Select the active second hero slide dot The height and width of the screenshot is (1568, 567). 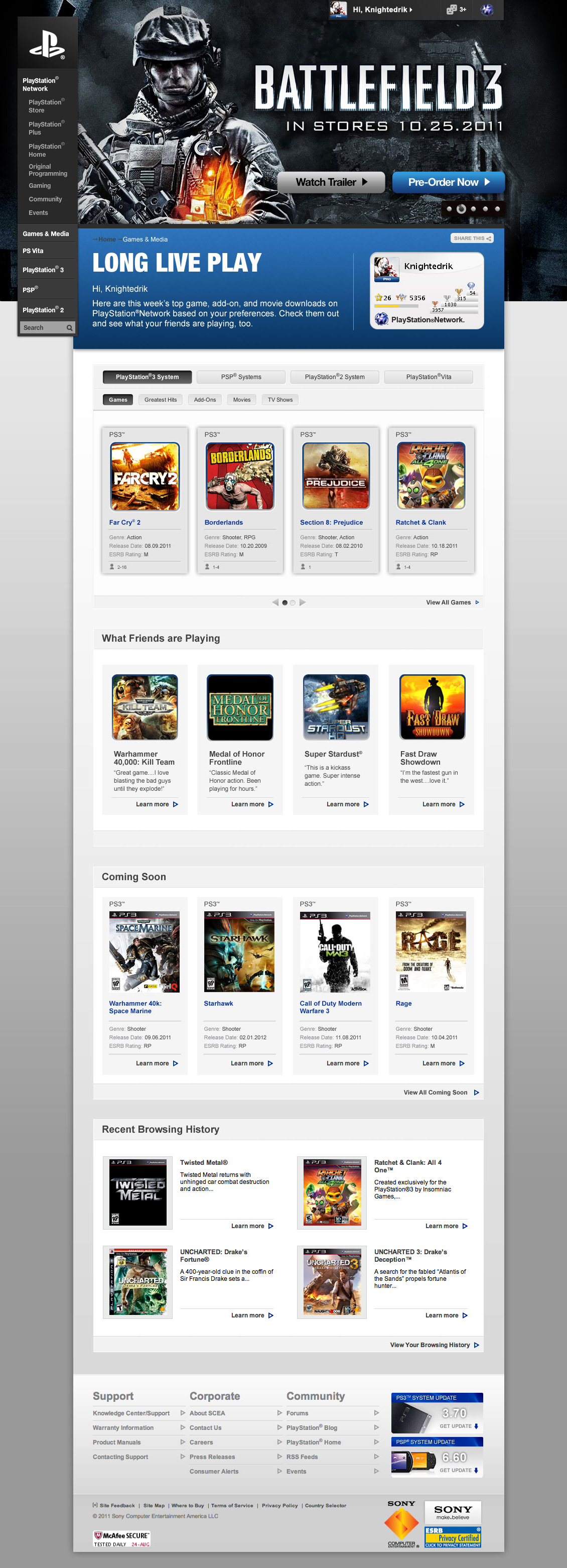click(461, 209)
